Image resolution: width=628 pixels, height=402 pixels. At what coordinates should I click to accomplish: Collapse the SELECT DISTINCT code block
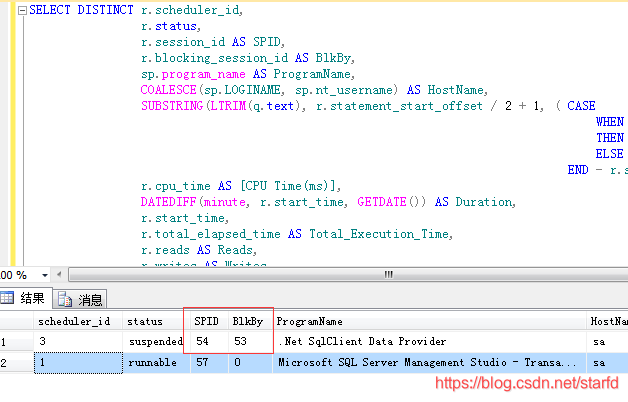pyautogui.click(x=22, y=11)
